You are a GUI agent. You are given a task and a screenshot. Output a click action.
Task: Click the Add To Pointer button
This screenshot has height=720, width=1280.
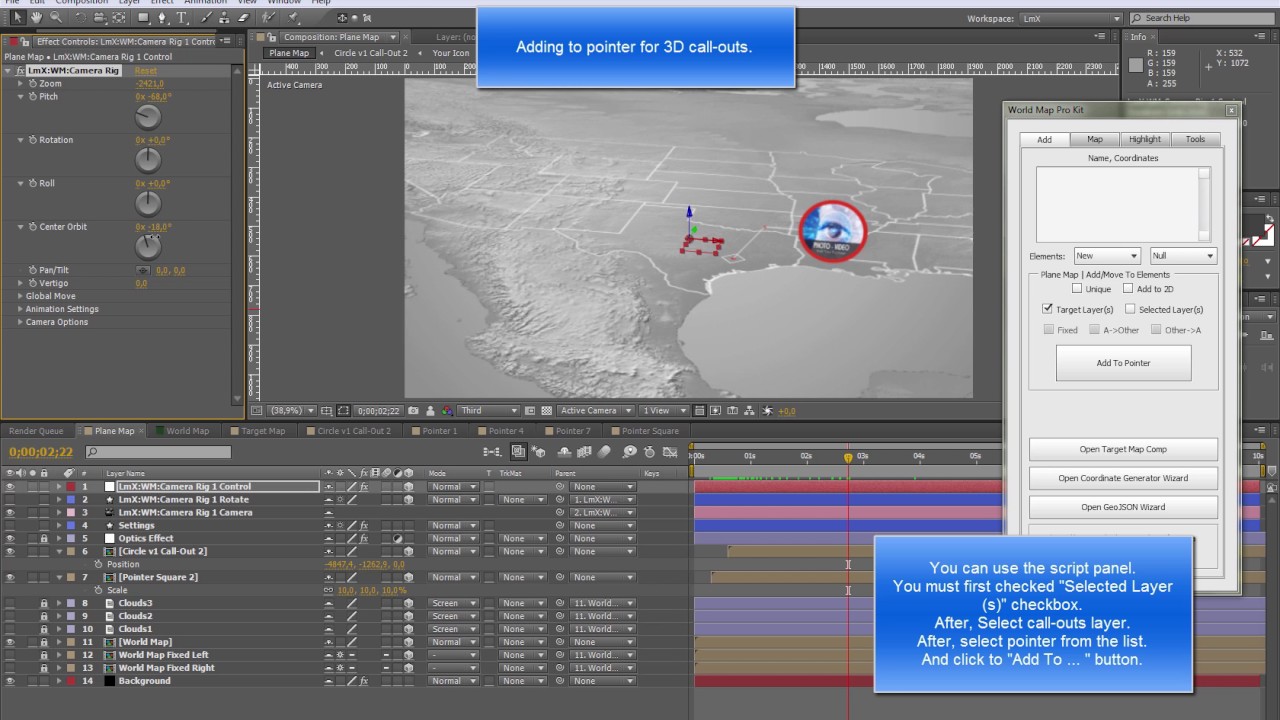click(x=1123, y=363)
